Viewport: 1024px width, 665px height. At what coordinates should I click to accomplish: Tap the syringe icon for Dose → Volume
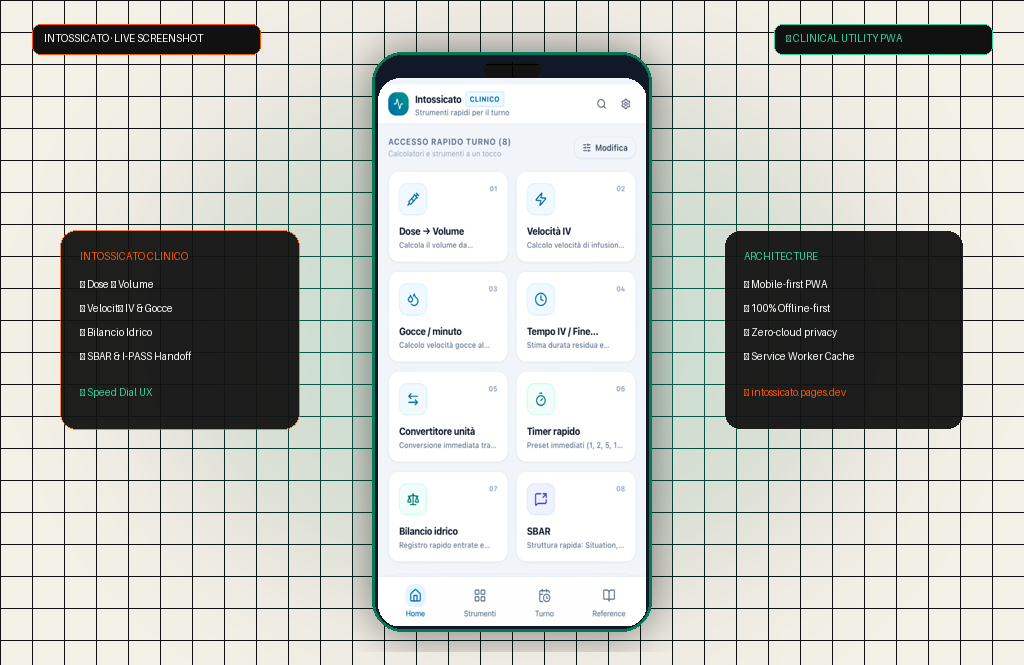pyautogui.click(x=413, y=199)
